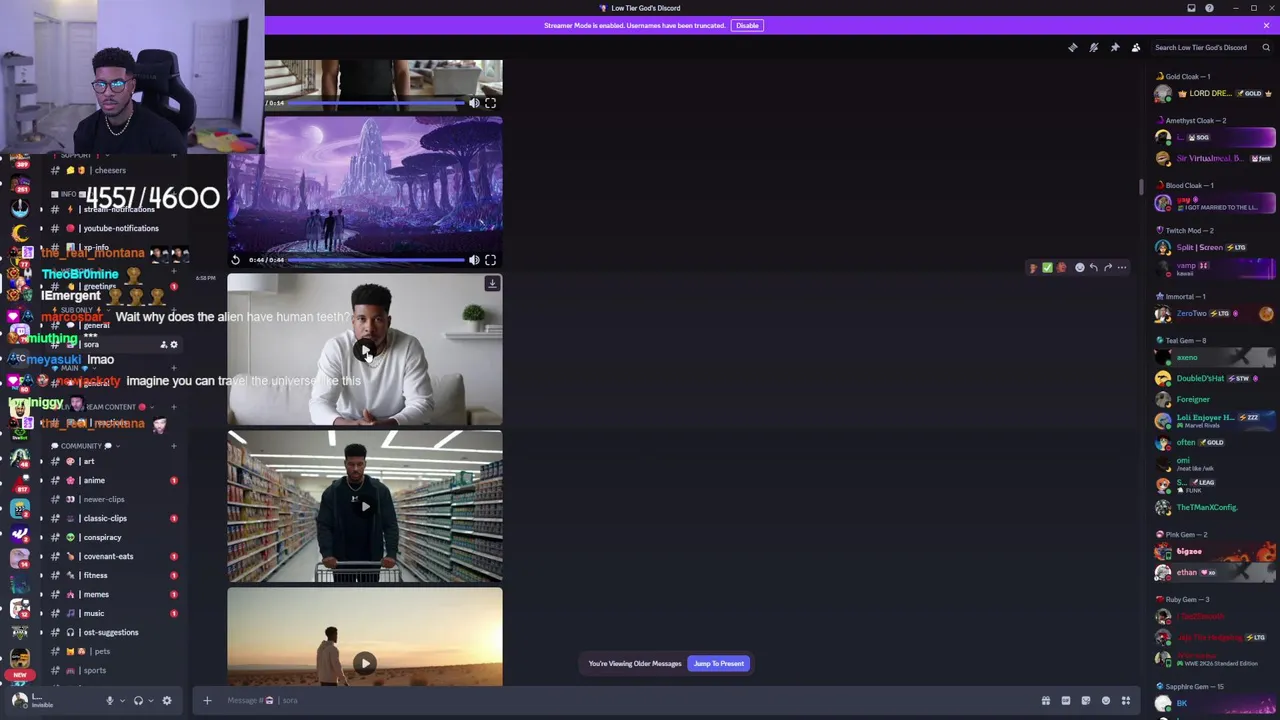Open emoji picker in message bar
Image resolution: width=1280 pixels, height=720 pixels.
(1106, 700)
